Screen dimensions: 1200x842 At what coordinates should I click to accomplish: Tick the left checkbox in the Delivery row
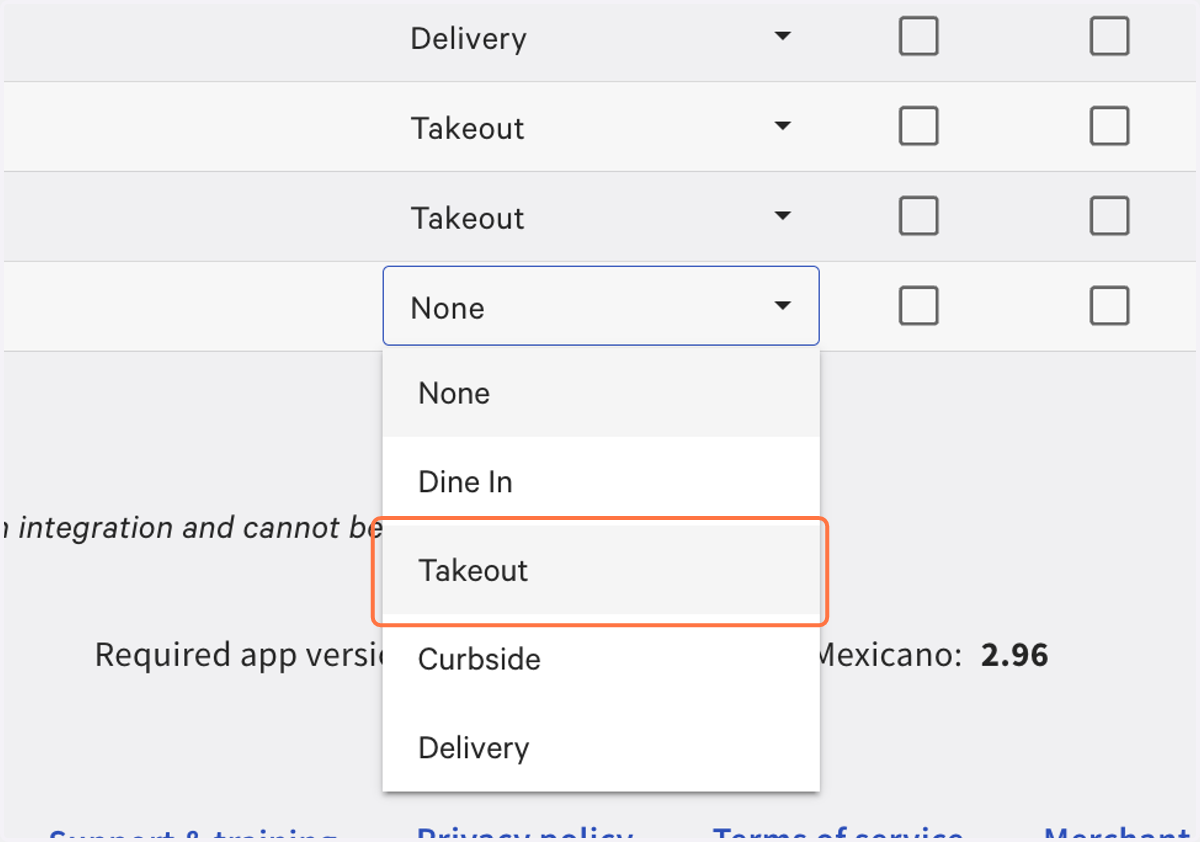(x=918, y=37)
